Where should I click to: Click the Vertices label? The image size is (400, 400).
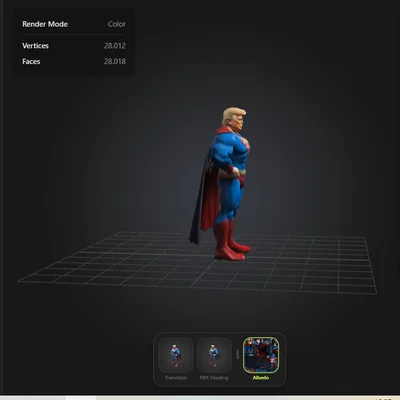tap(35, 46)
